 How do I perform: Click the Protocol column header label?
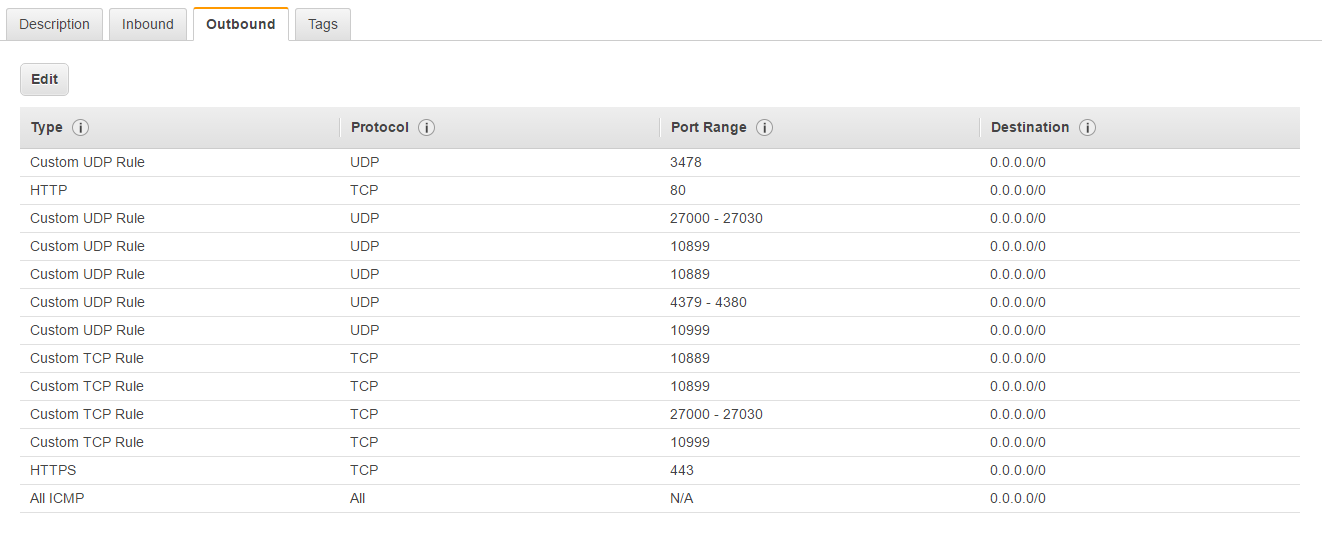click(x=380, y=128)
